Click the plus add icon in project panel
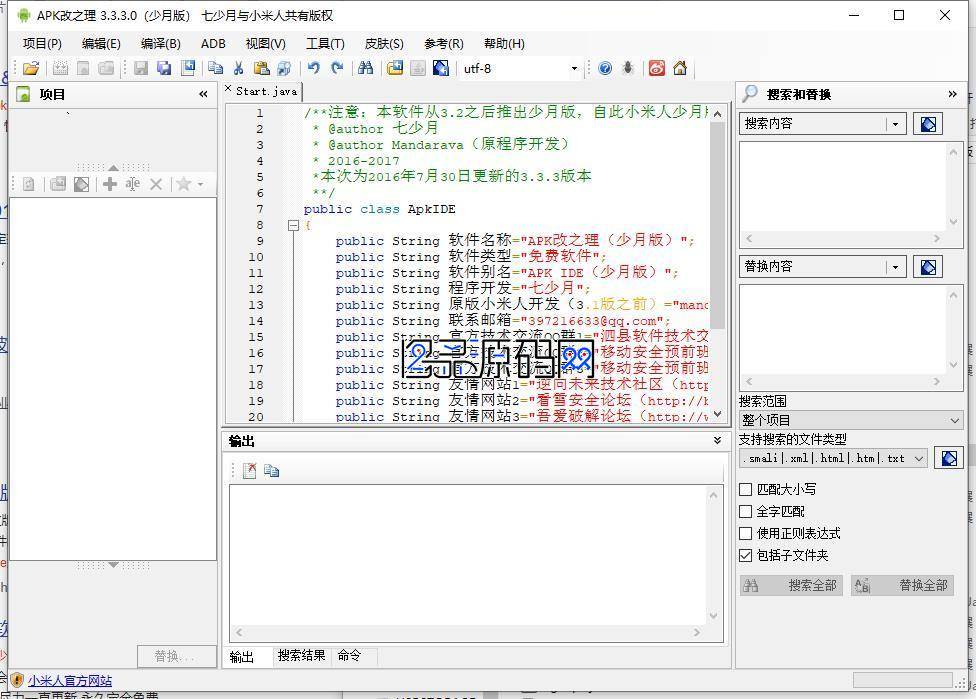The height and width of the screenshot is (699, 976). point(110,184)
